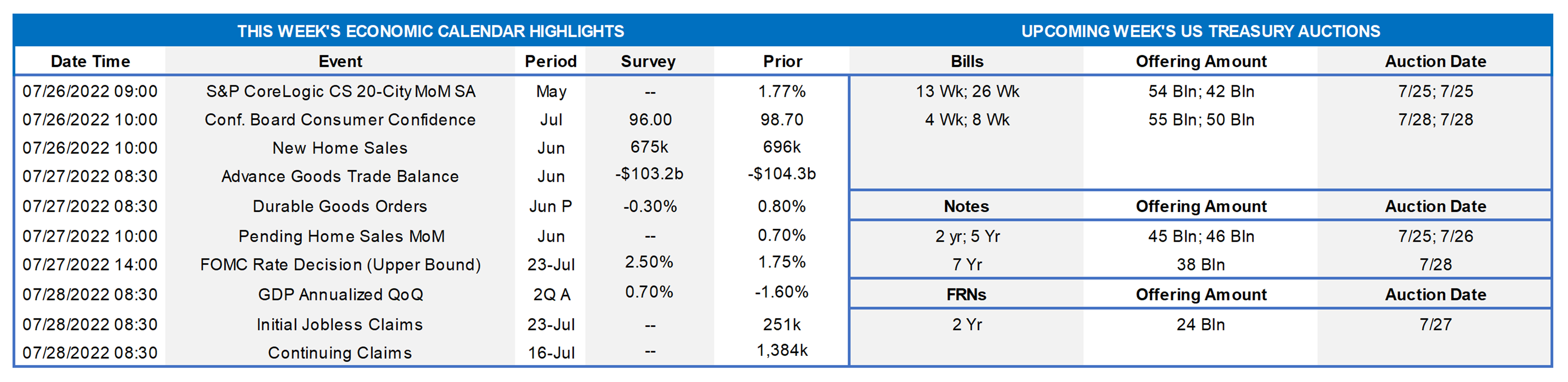
Task: Click the Durable Goods Orders event
Action: [x=340, y=206]
